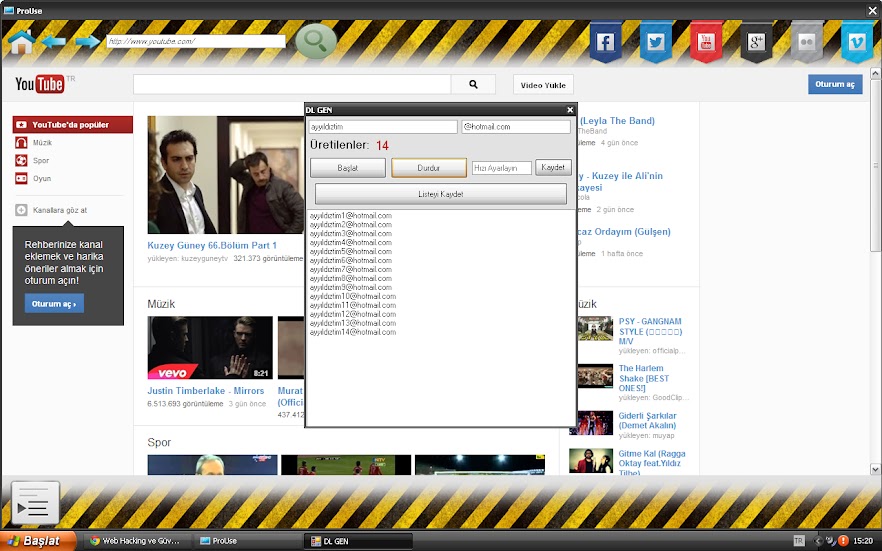Open Justin Timberlake - Mirrors title link
The width and height of the screenshot is (882, 551).
[x=205, y=391]
